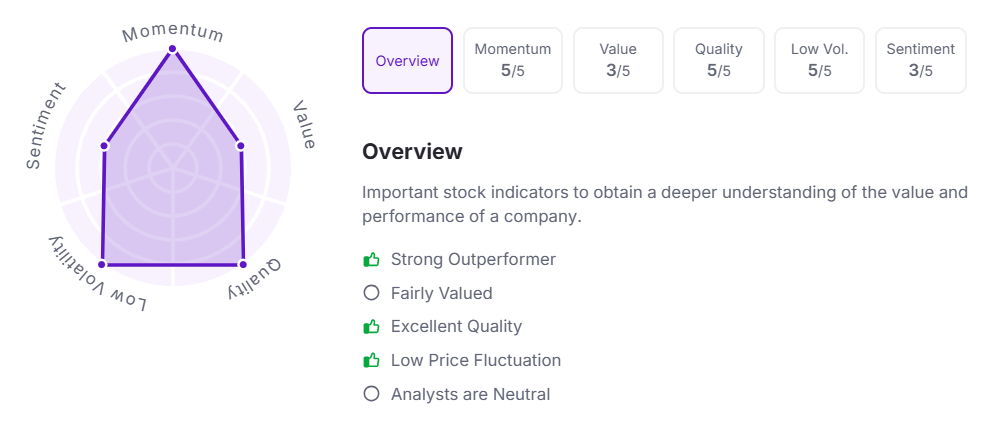The width and height of the screenshot is (982, 427).
Task: Click the Momentum data point on radar chart
Action: [172, 49]
